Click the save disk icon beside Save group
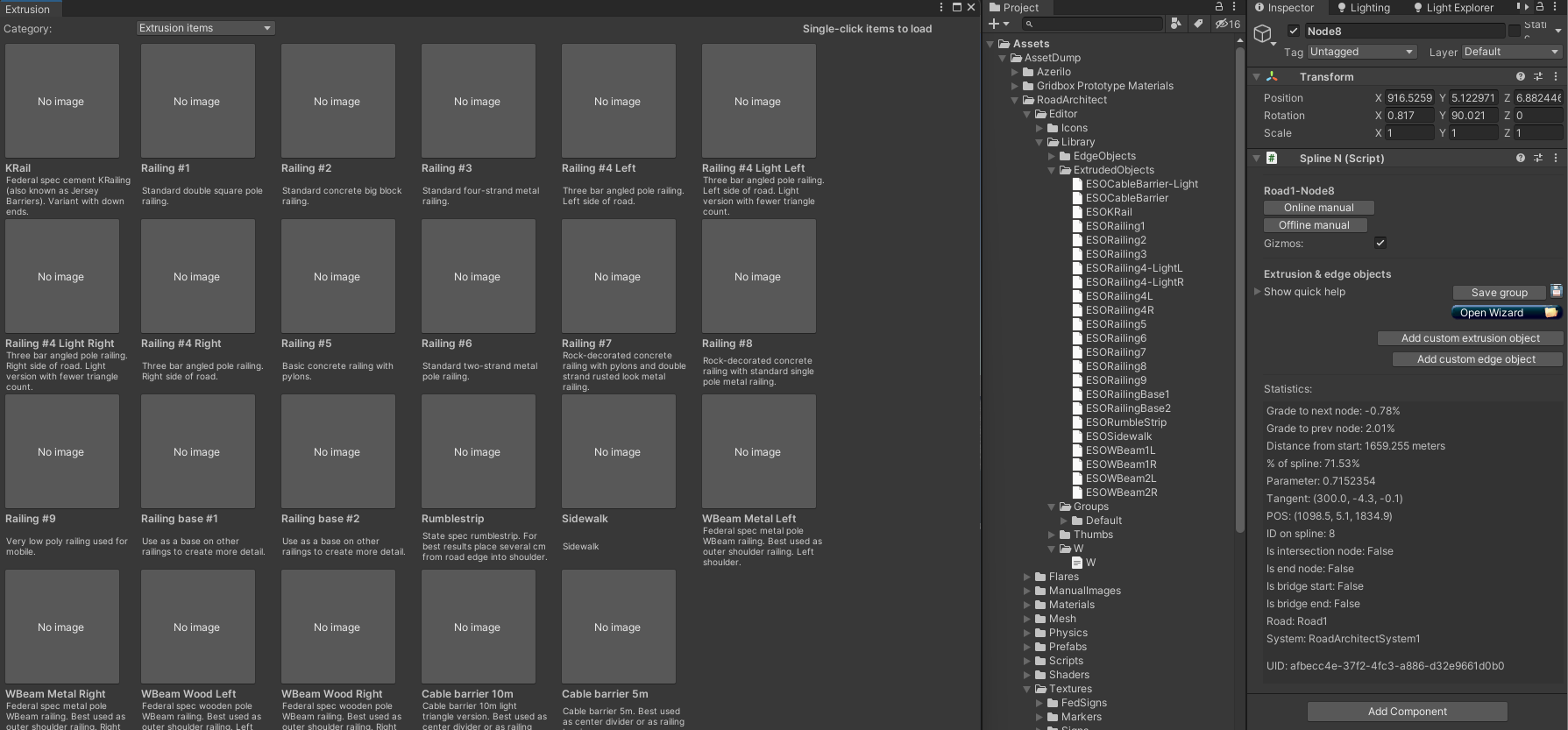Screen dimensions: 1568x730 (1557, 291)
